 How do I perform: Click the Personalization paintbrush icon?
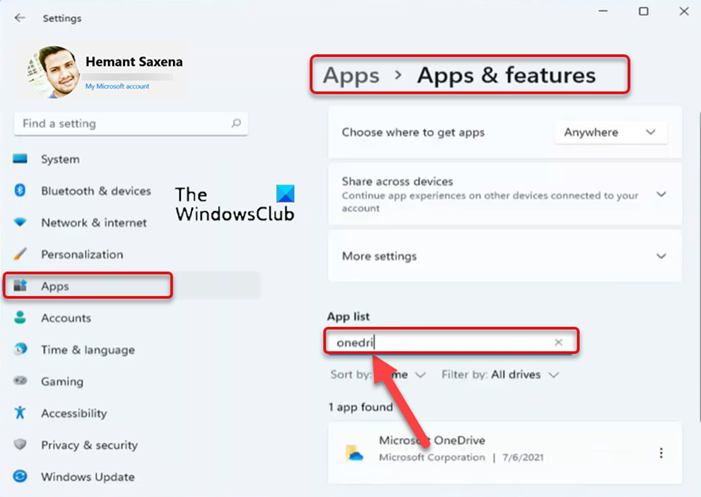coord(20,254)
